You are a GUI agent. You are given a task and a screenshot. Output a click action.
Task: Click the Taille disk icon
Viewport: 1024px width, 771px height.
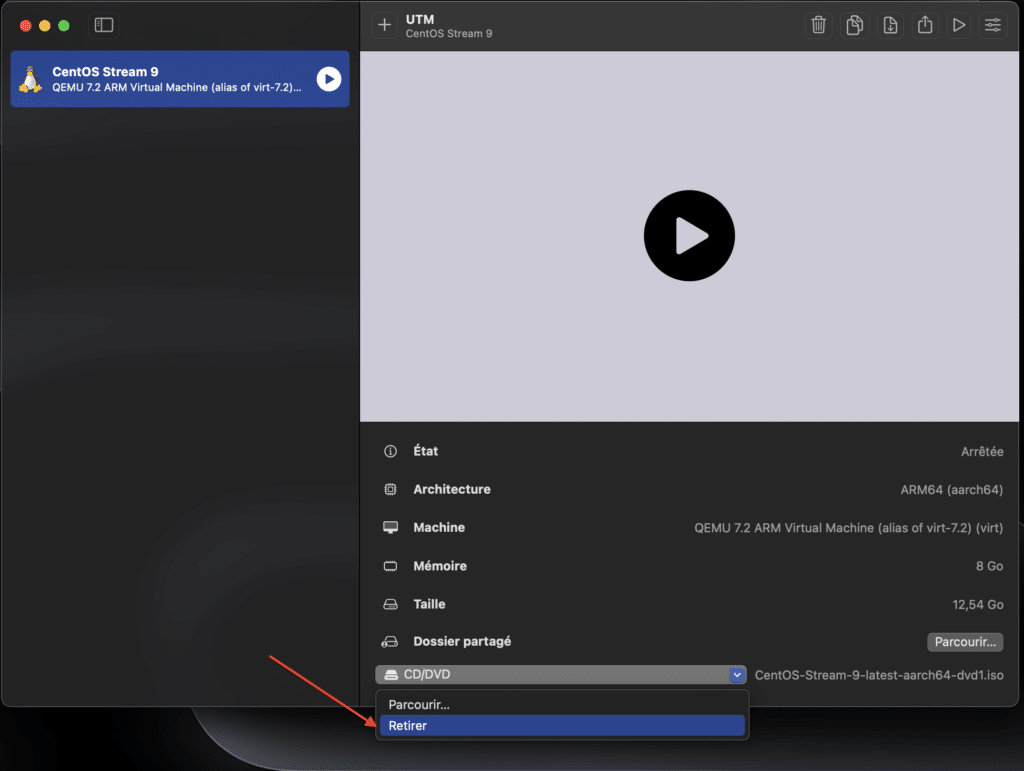pos(390,604)
